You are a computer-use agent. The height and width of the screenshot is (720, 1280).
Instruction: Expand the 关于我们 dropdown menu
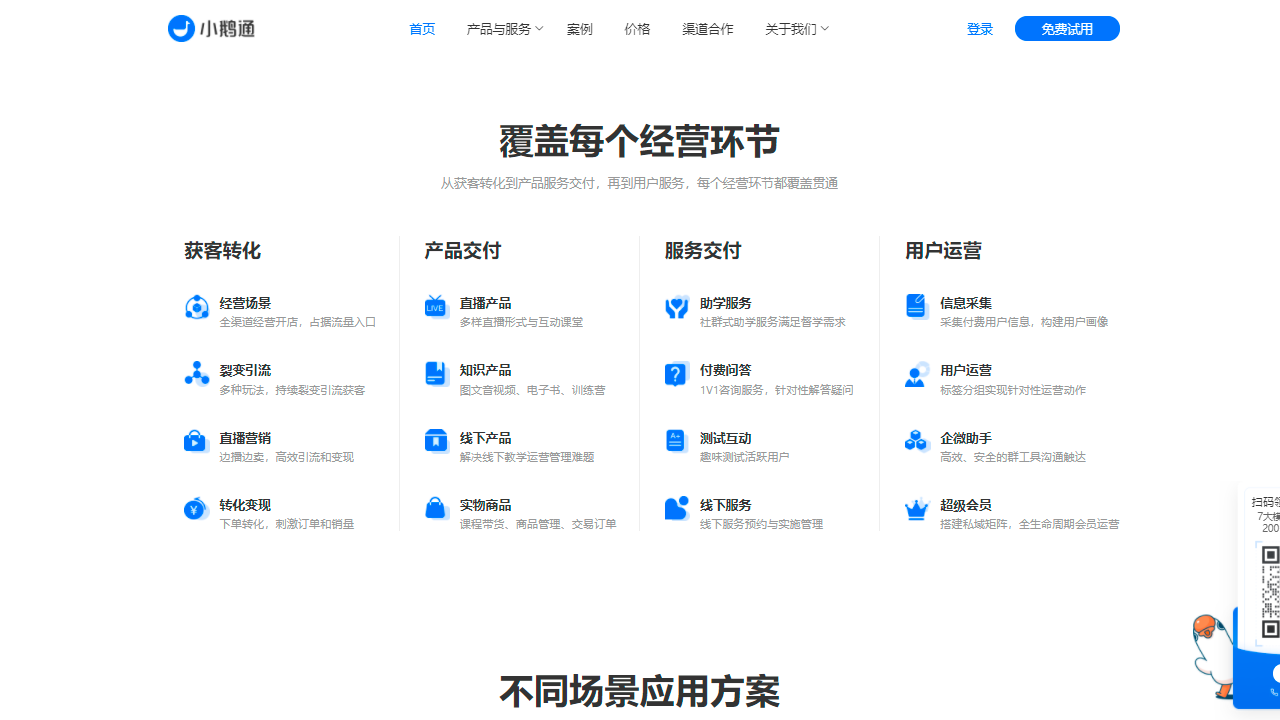coord(796,29)
